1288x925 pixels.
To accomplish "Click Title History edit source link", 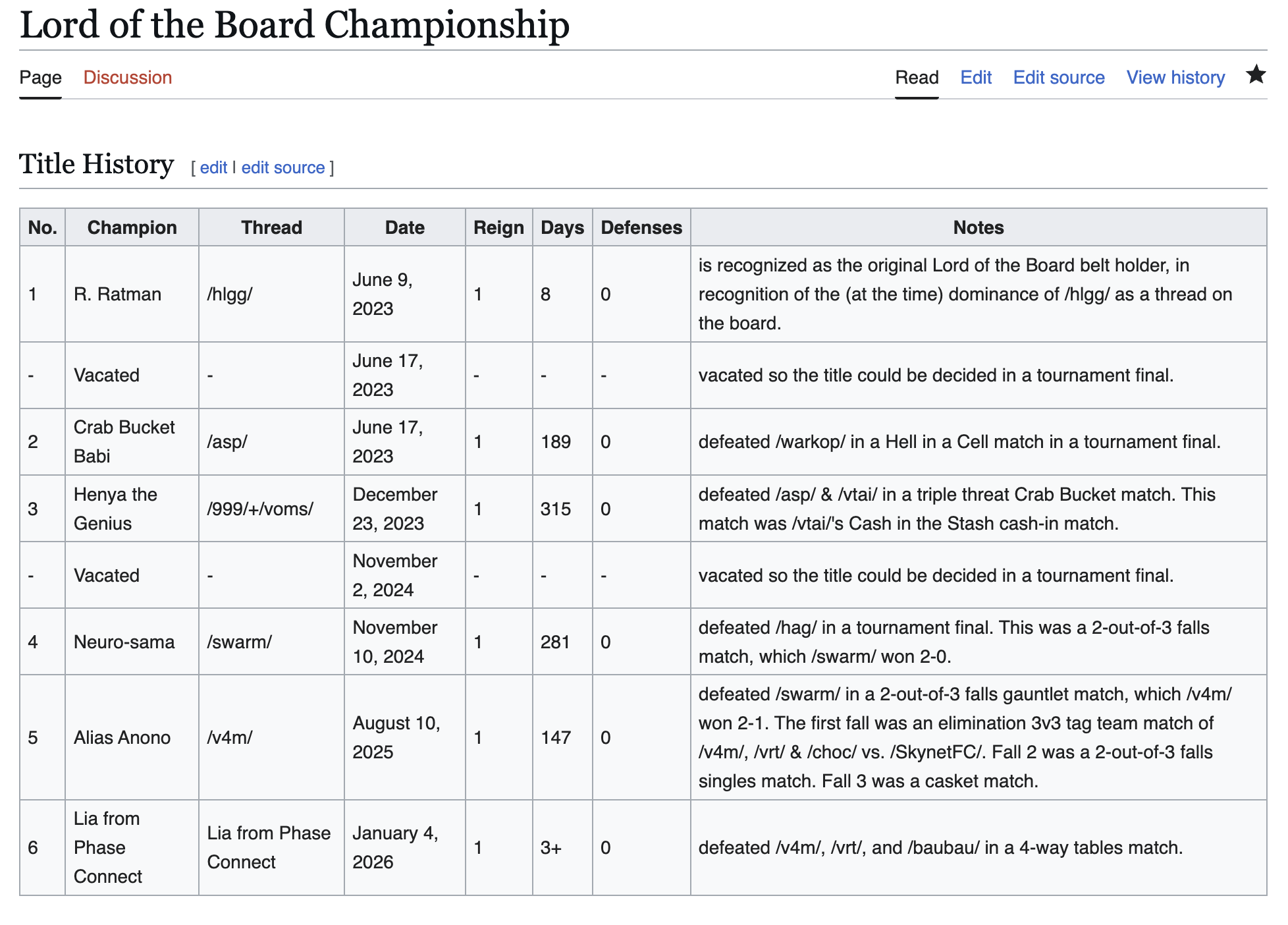I will pyautogui.click(x=282, y=168).
